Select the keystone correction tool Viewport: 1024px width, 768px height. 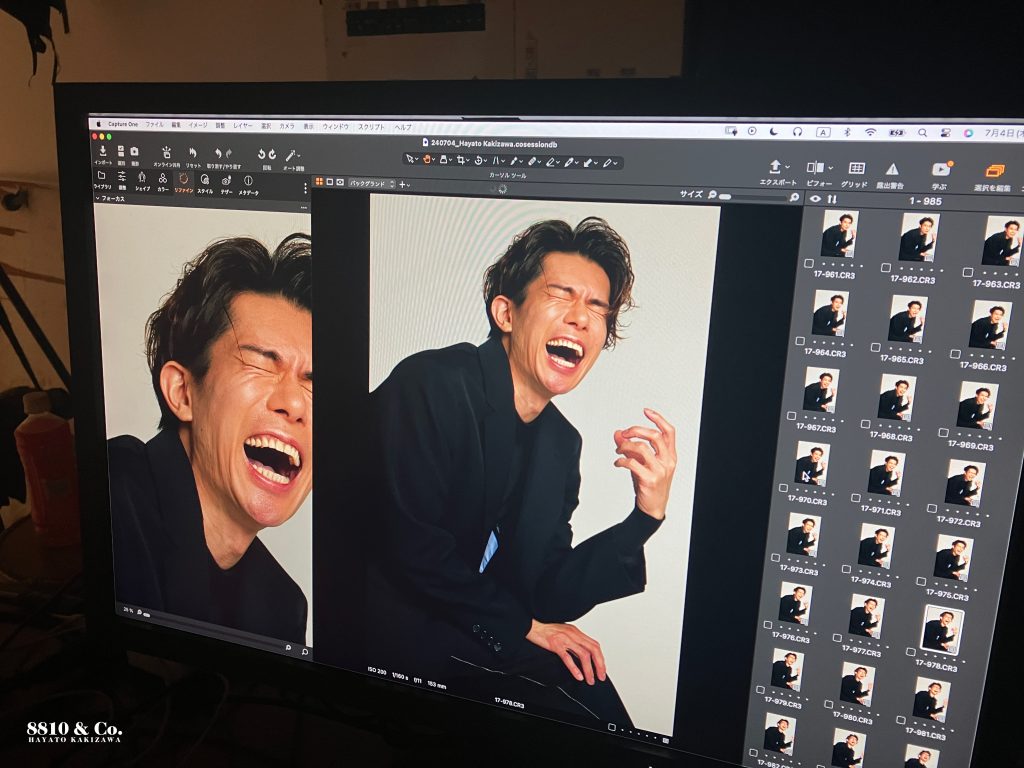pos(496,160)
